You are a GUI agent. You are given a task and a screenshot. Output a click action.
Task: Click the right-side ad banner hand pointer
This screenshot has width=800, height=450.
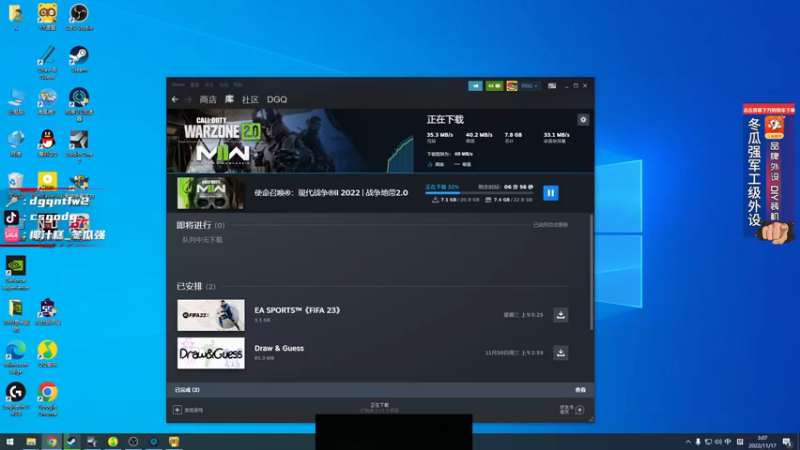click(775, 232)
